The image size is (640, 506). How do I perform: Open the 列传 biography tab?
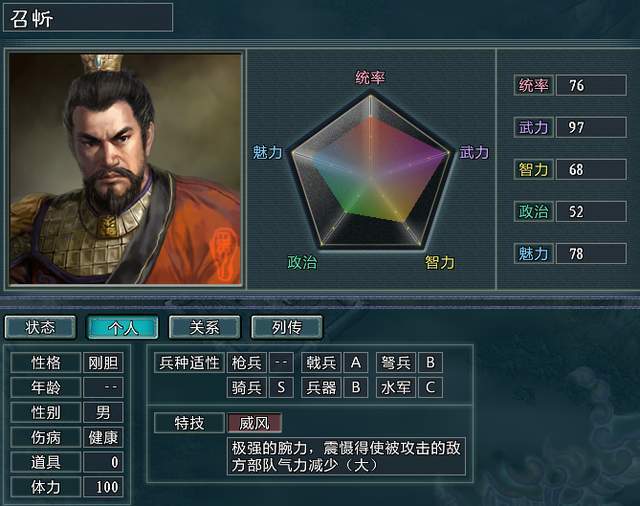[287, 327]
